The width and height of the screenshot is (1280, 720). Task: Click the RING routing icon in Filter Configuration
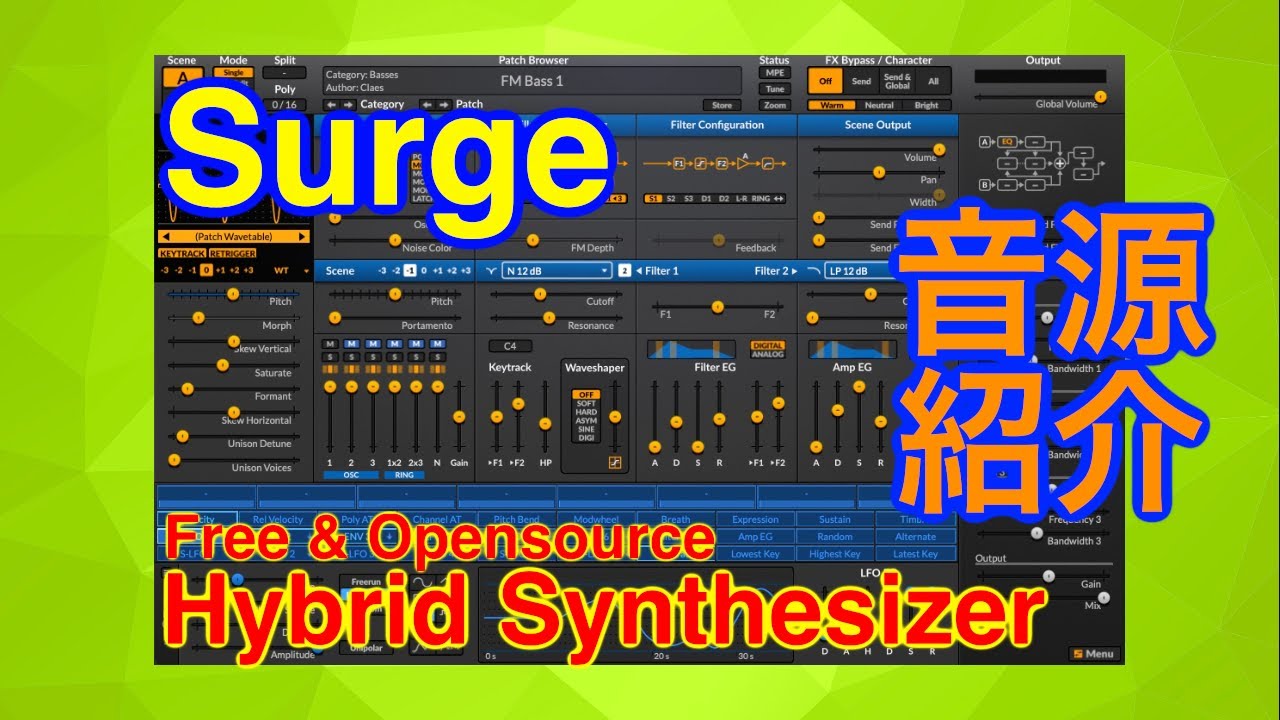[760, 199]
